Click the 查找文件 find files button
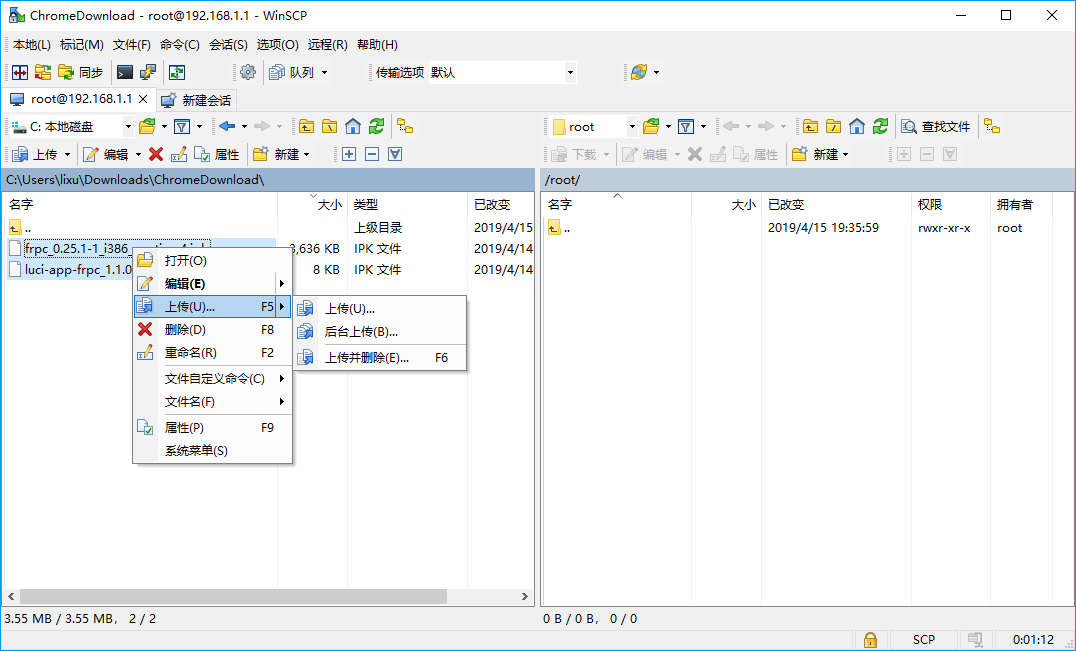Image resolution: width=1076 pixels, height=651 pixels. tap(937, 127)
